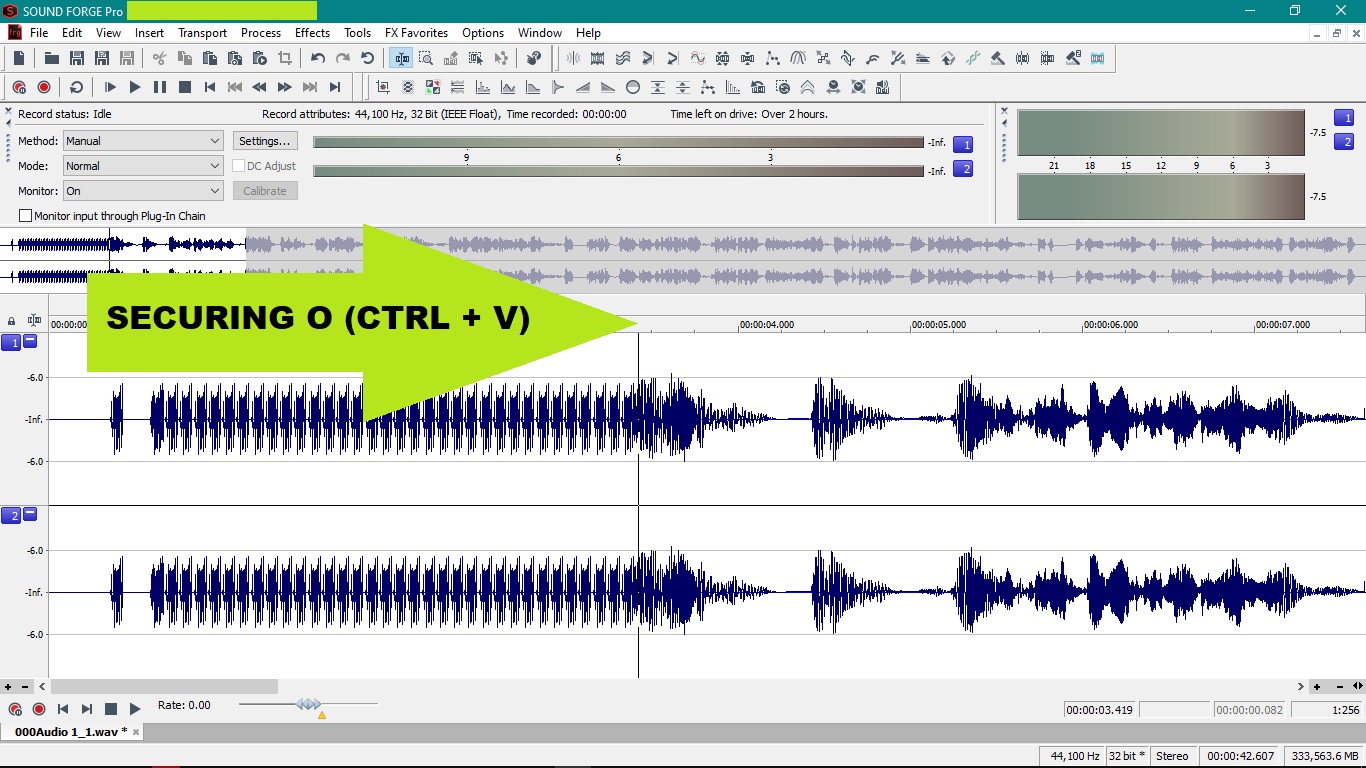Toggle Loop Playback in the transport toolbar
This screenshot has width=1366, height=768.
pyautogui.click(x=76, y=88)
